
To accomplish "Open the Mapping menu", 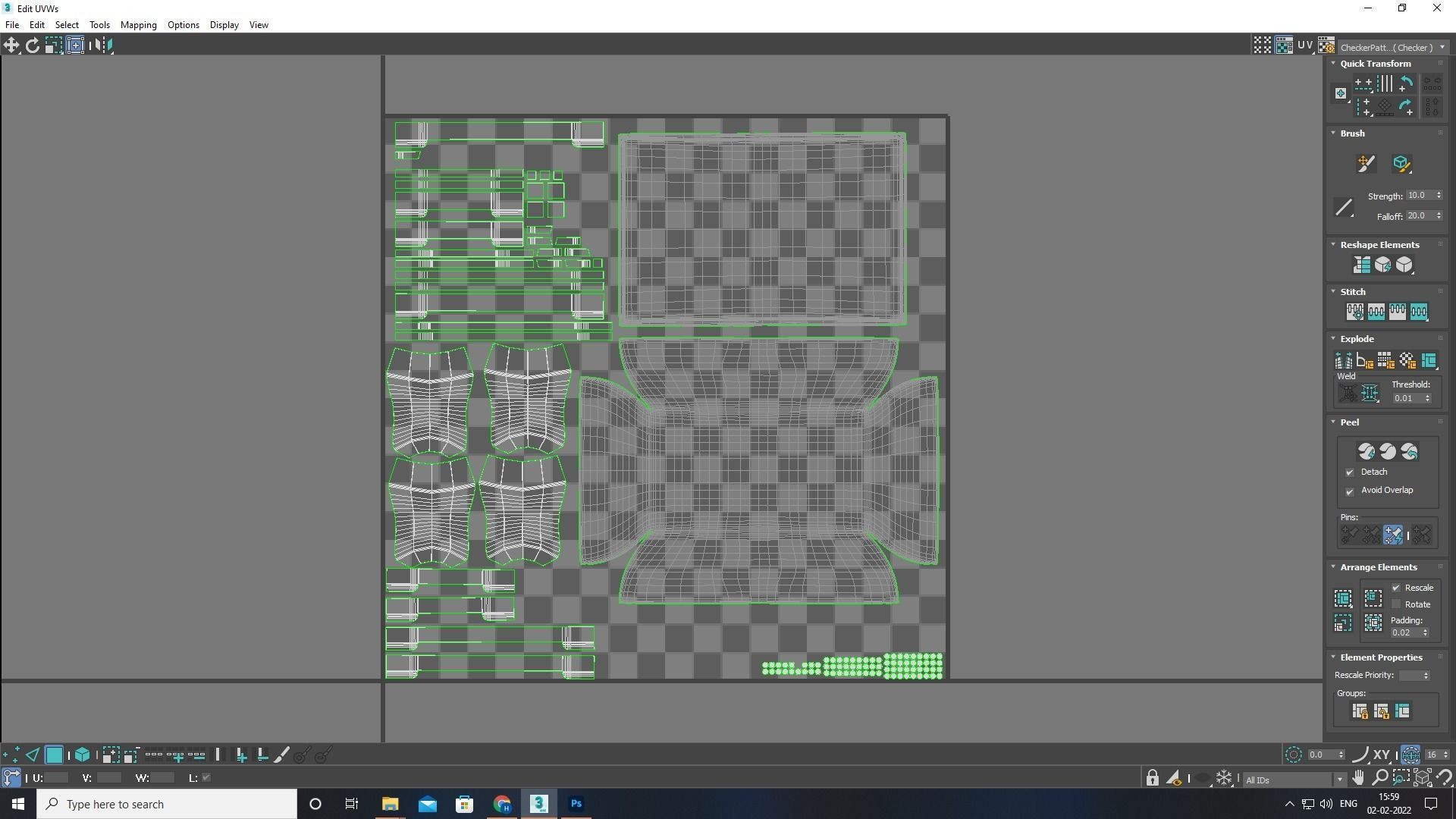I will click(138, 25).
